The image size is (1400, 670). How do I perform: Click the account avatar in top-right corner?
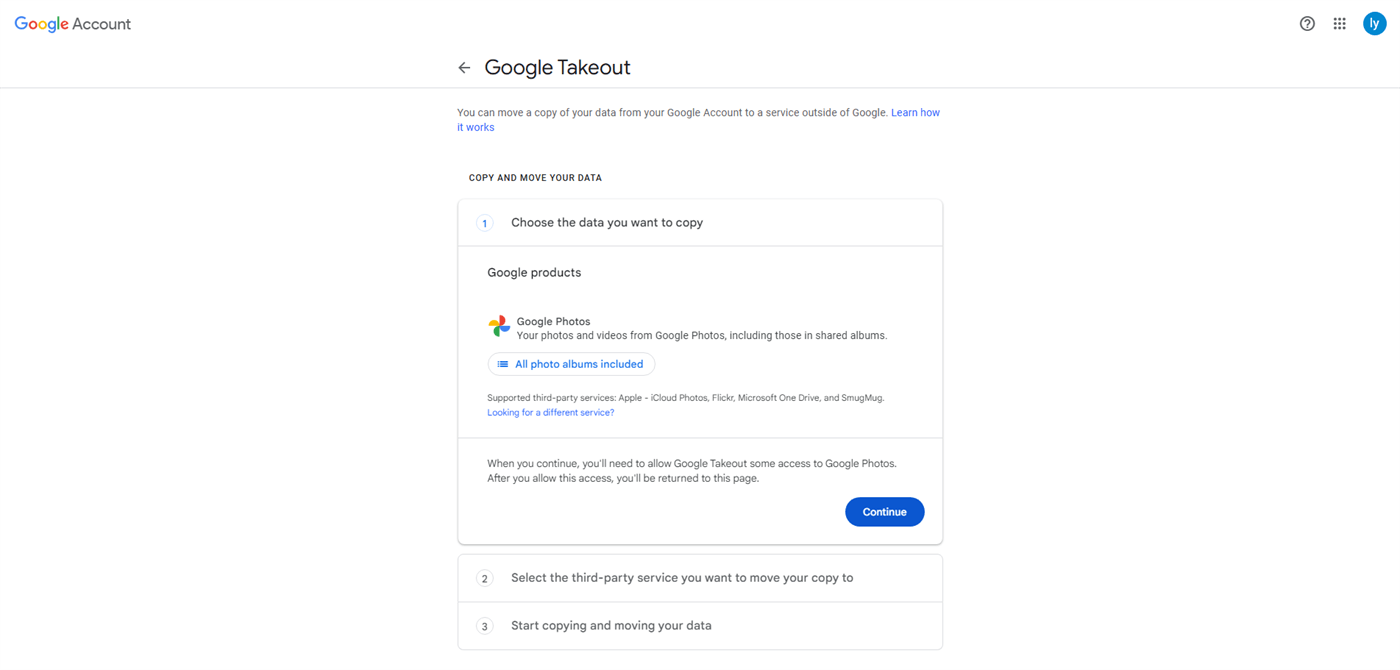(1375, 24)
